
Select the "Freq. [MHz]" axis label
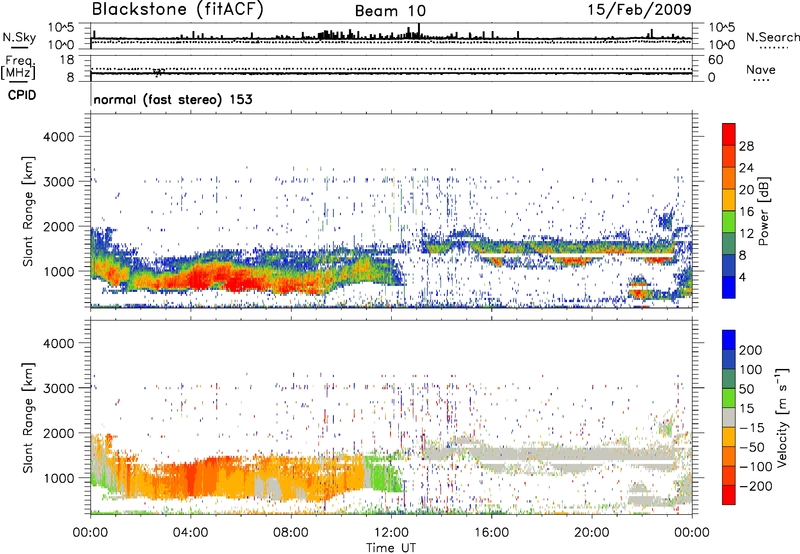18,67
